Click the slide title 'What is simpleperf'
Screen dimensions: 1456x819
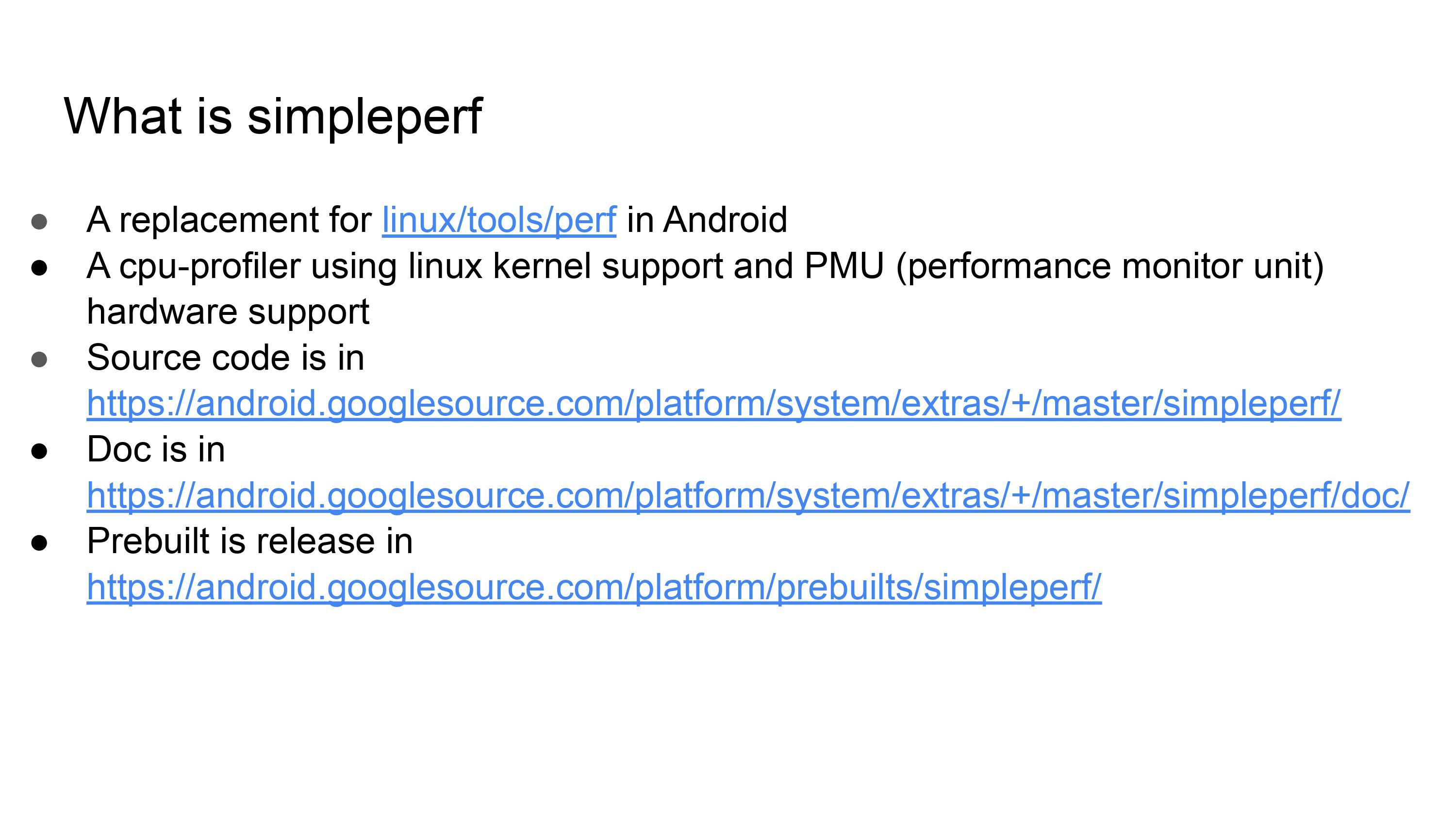point(273,116)
